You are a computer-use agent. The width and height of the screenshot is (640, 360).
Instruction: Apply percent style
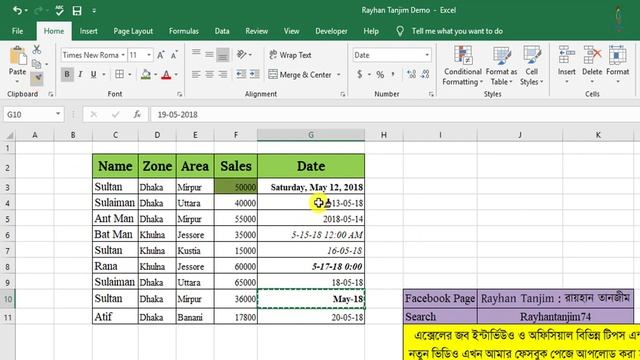[x=380, y=74]
